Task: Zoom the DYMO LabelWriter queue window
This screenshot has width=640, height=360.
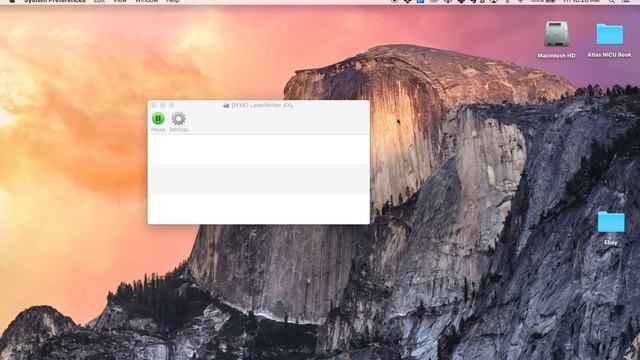Action: (x=171, y=105)
